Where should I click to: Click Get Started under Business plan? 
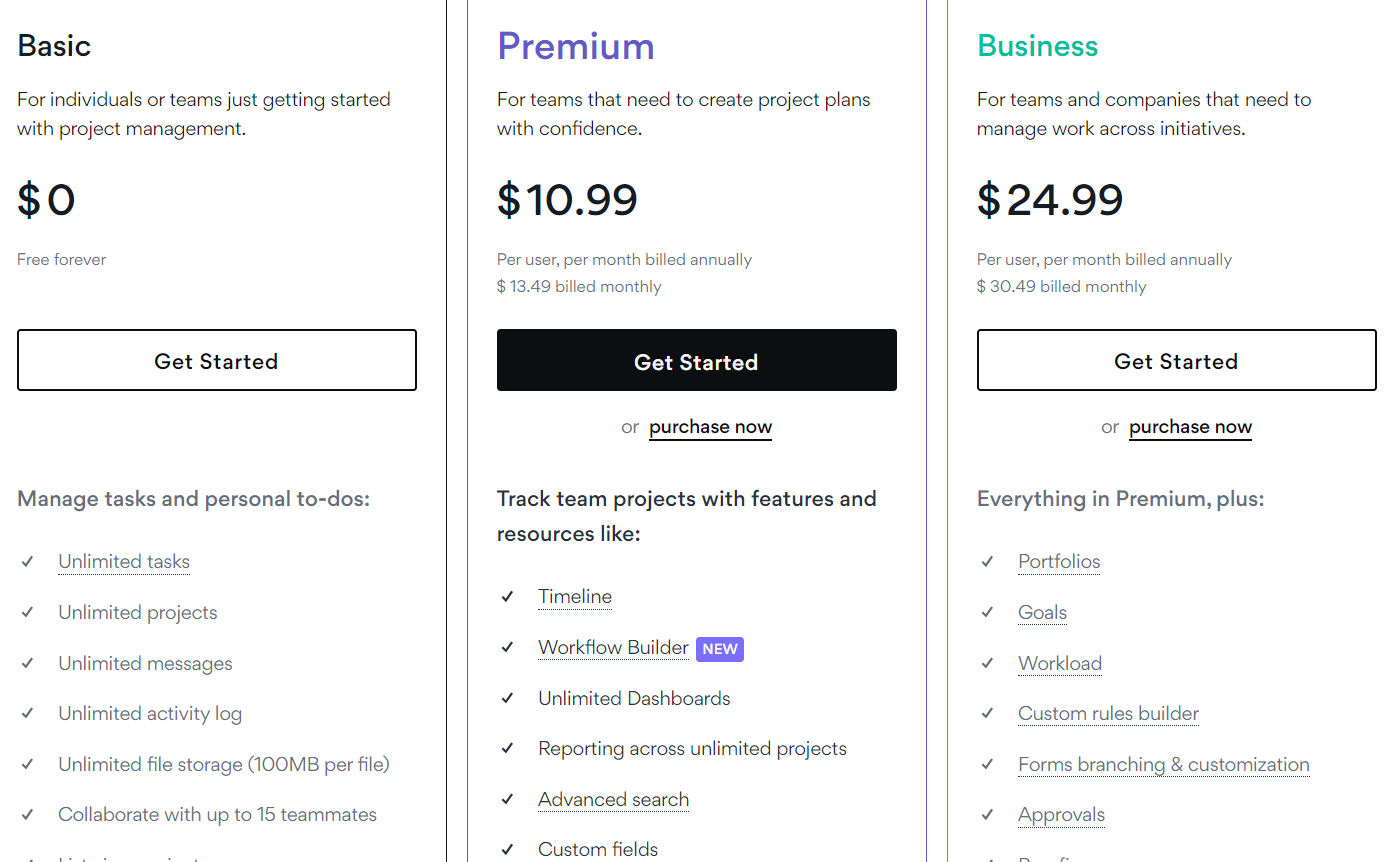click(1176, 361)
